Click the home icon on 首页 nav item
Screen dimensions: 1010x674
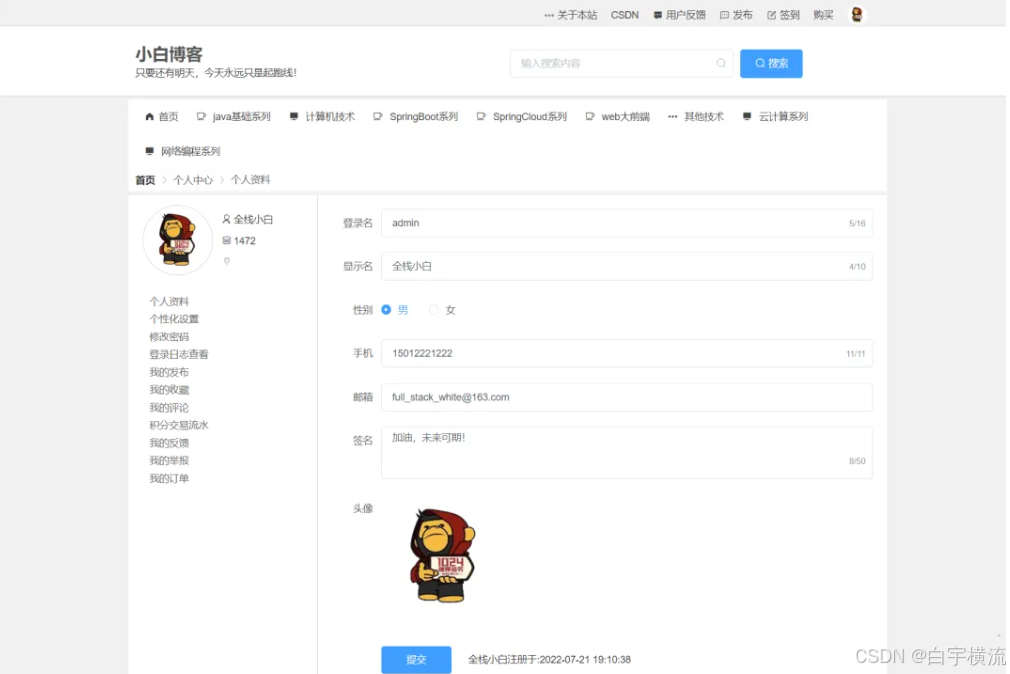coord(148,116)
